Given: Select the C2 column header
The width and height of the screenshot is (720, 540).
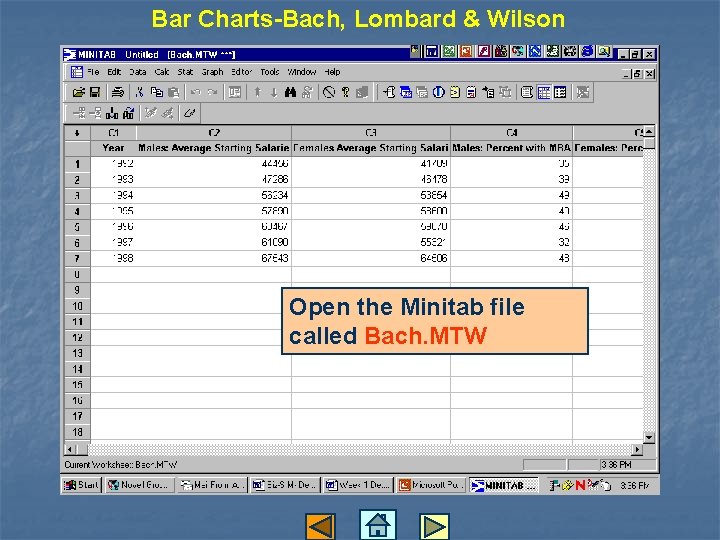Looking at the screenshot, I should coord(214,133).
